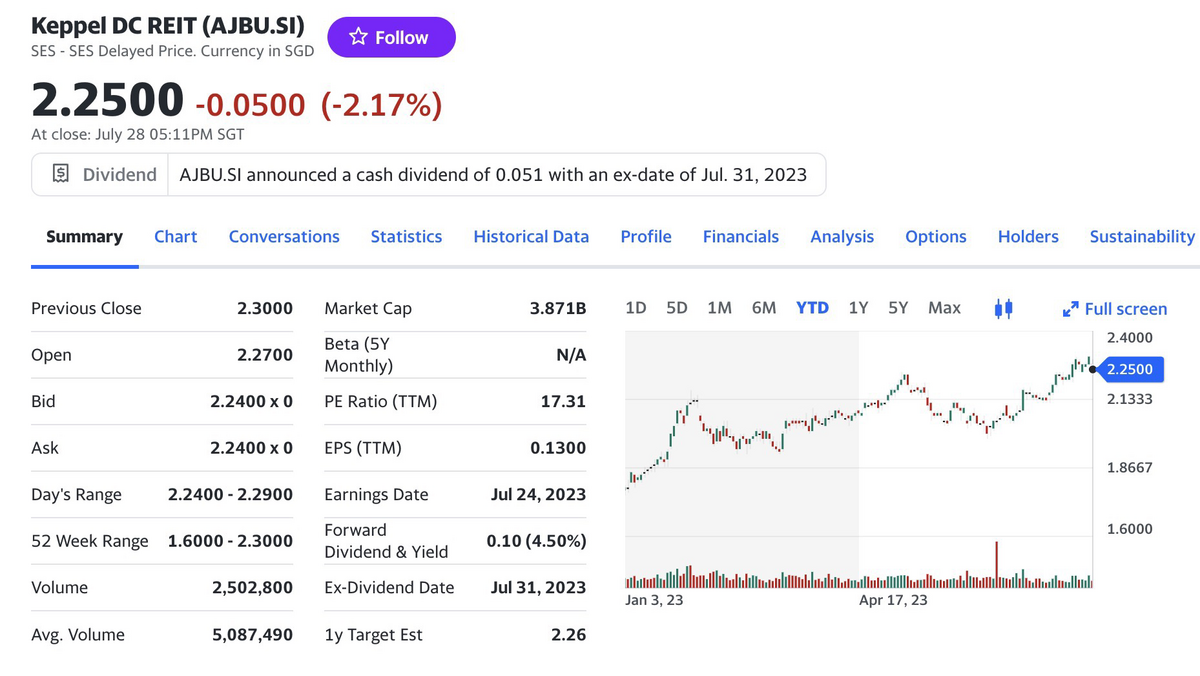The width and height of the screenshot is (1200, 676).
Task: Go to the Statistics tab
Action: click(x=406, y=237)
